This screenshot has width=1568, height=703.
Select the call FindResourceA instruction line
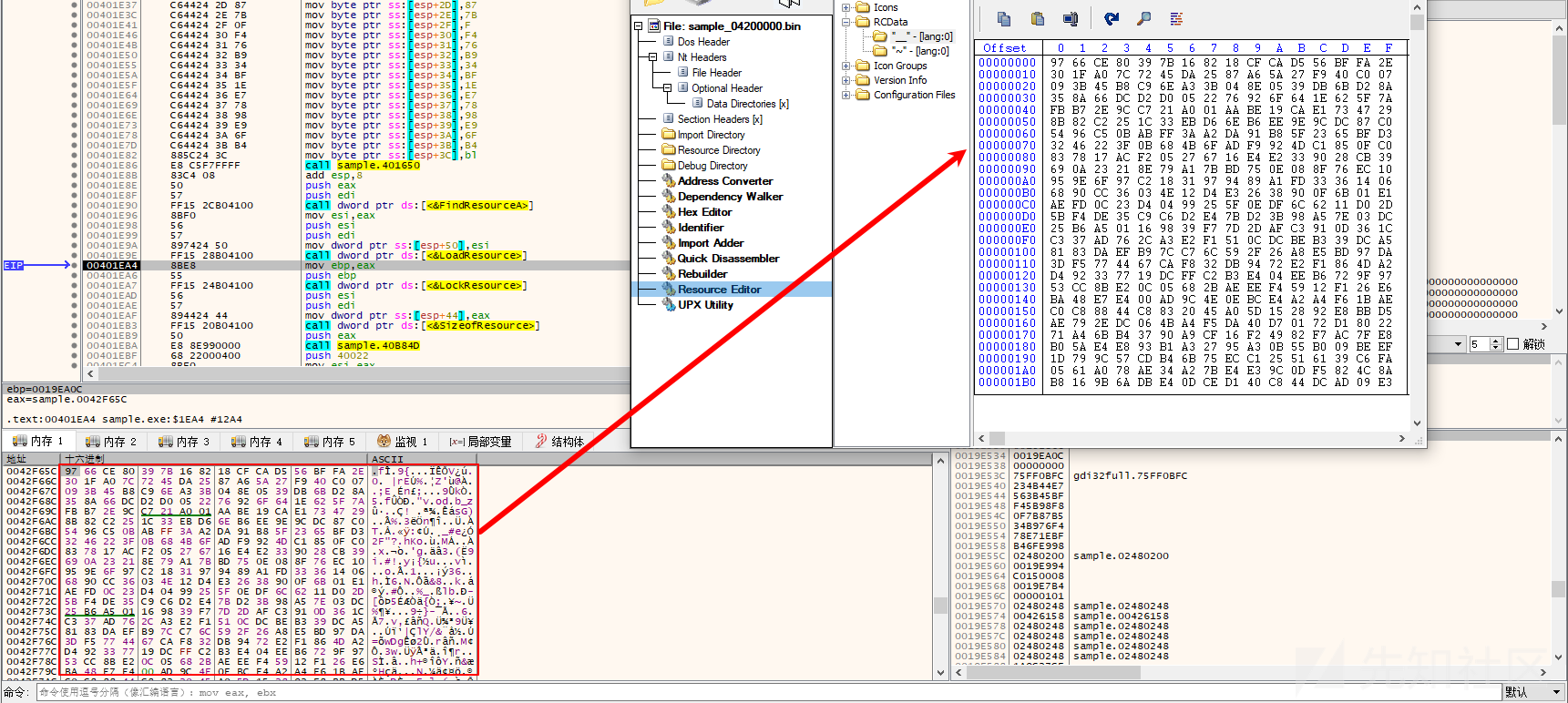417,206
